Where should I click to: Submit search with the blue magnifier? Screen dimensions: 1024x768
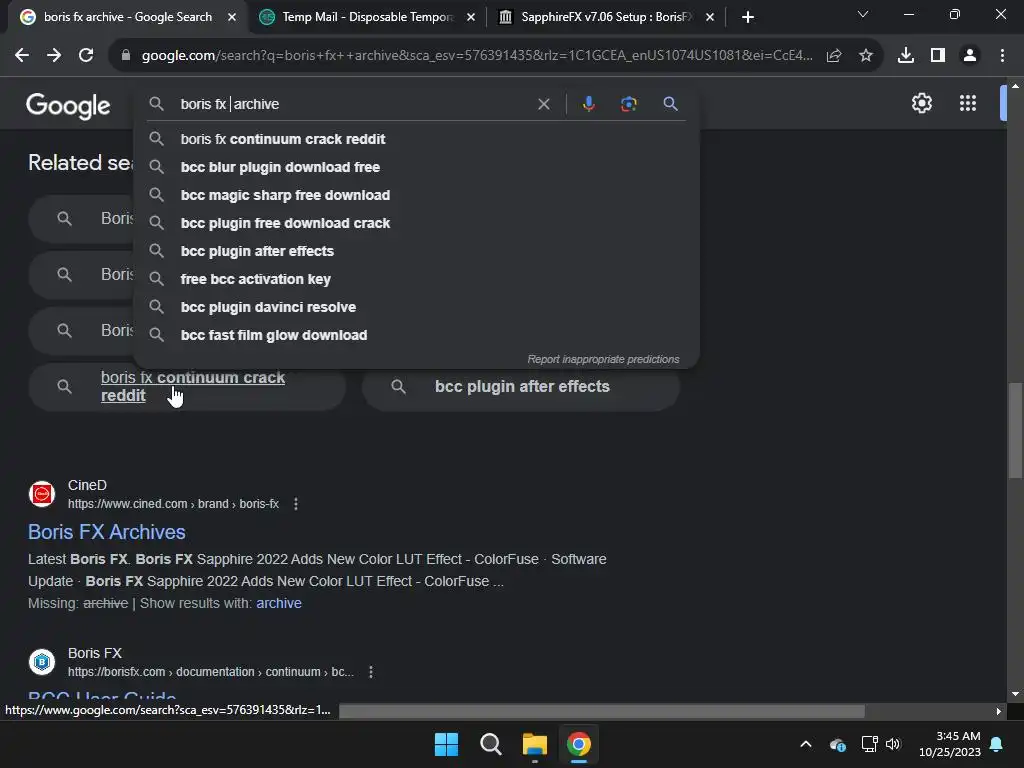pyautogui.click(x=670, y=104)
